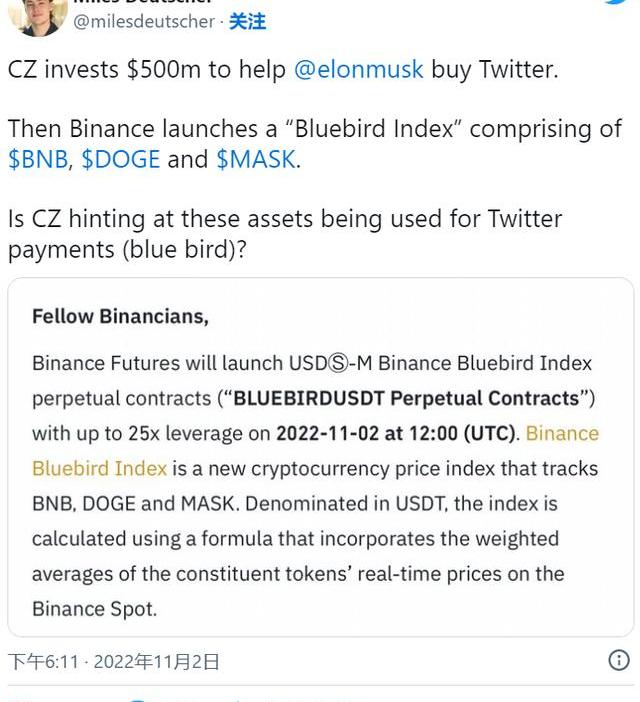Click the $BNB cashtag
Screen dimensions: 640x702
point(38,160)
